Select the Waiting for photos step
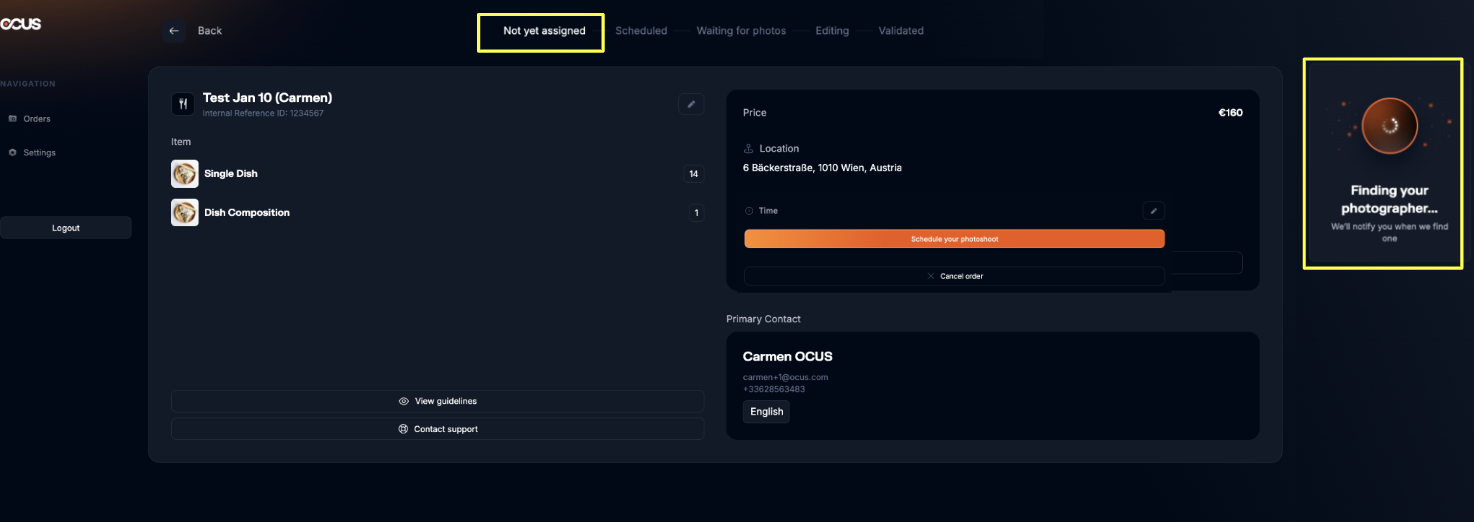The height and width of the screenshot is (522, 1474). tap(741, 31)
